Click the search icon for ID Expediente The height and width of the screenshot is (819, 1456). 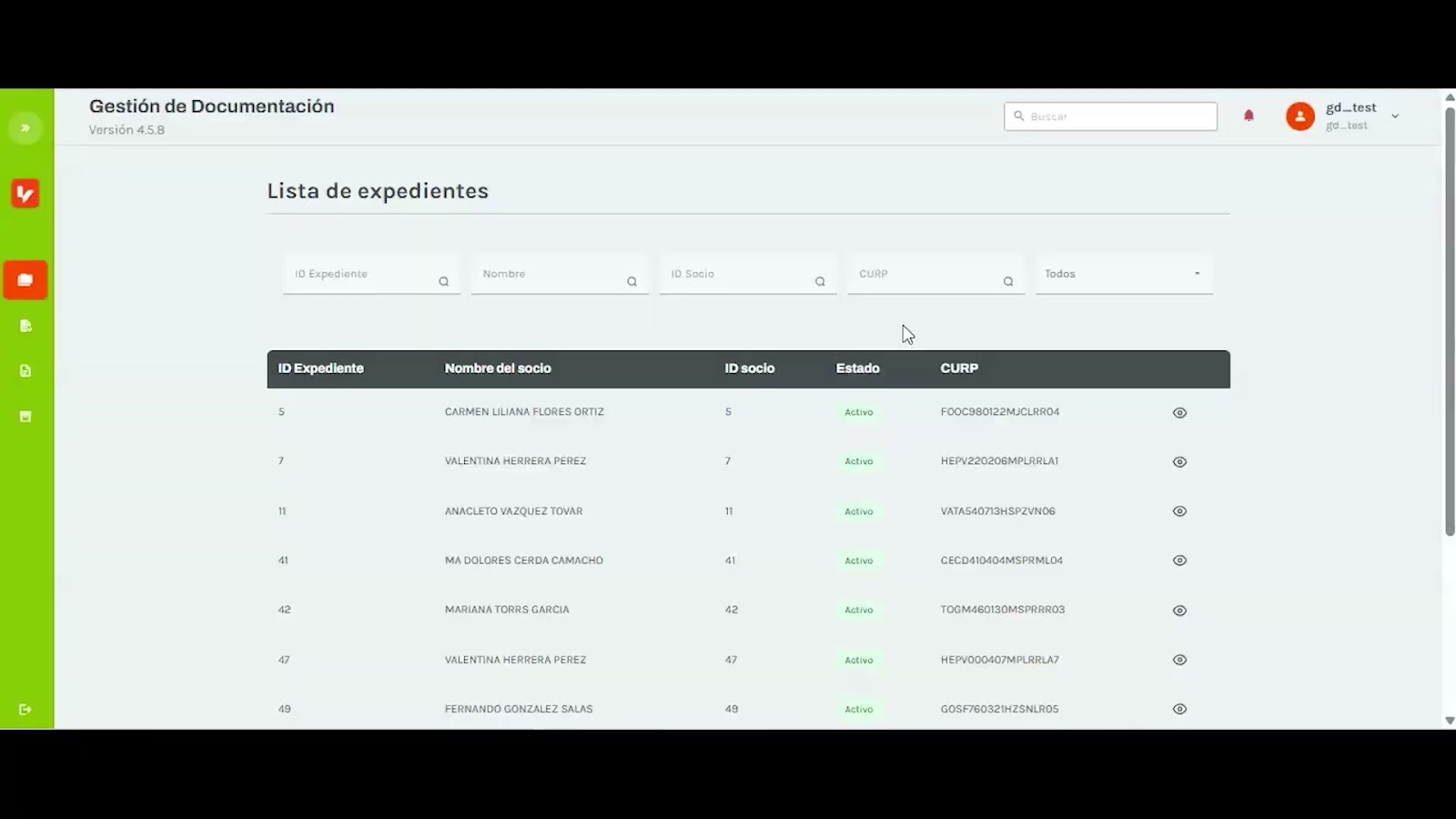point(444,282)
